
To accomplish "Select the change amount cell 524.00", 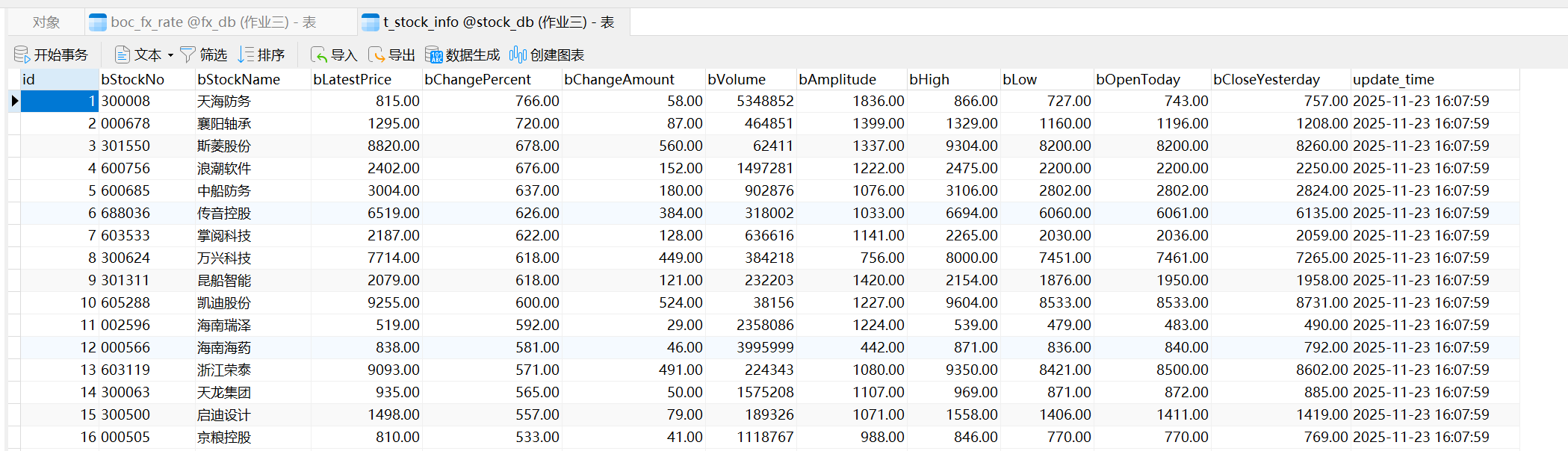I will 633,302.
